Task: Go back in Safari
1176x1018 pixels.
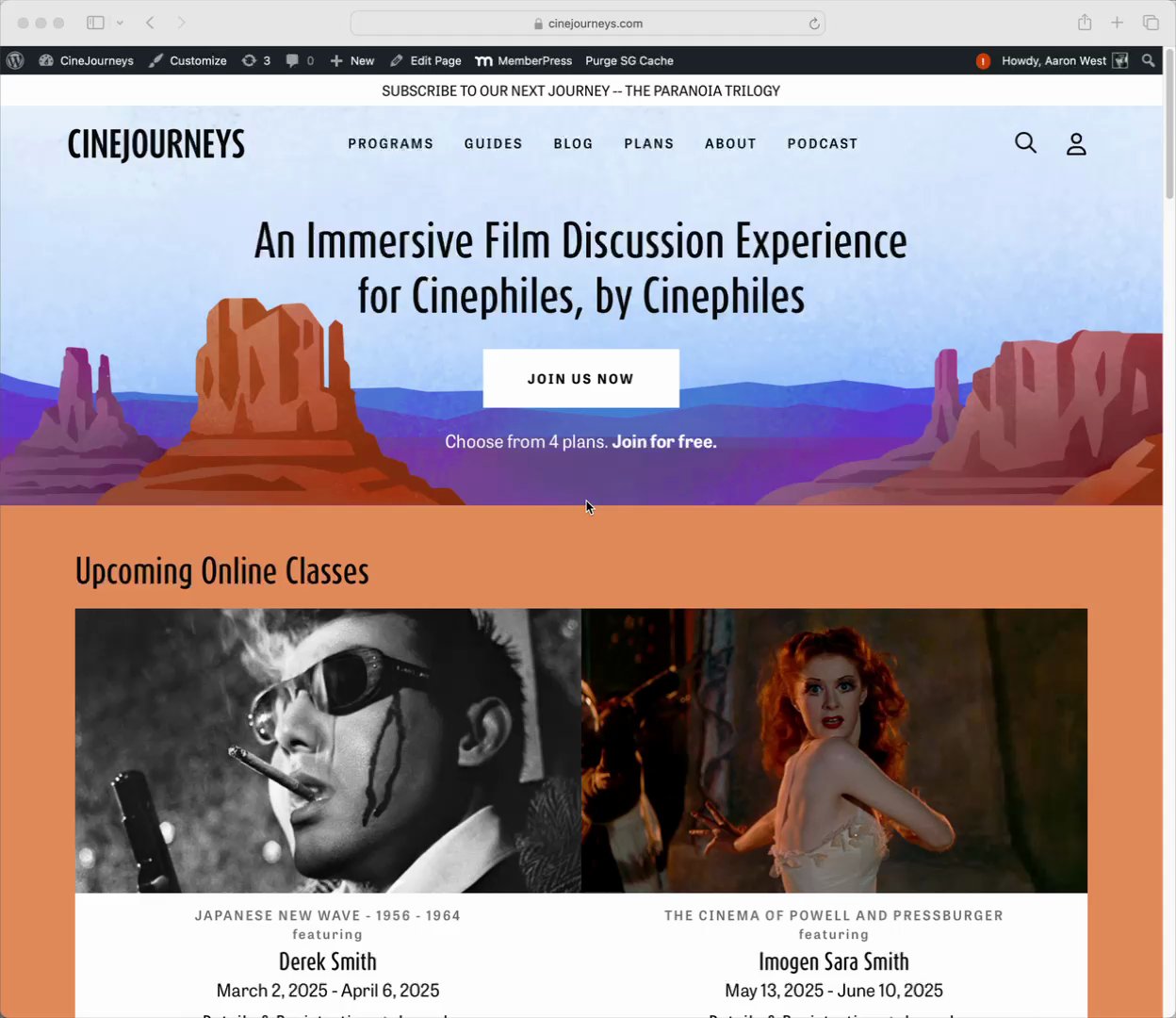Action: pyautogui.click(x=150, y=23)
